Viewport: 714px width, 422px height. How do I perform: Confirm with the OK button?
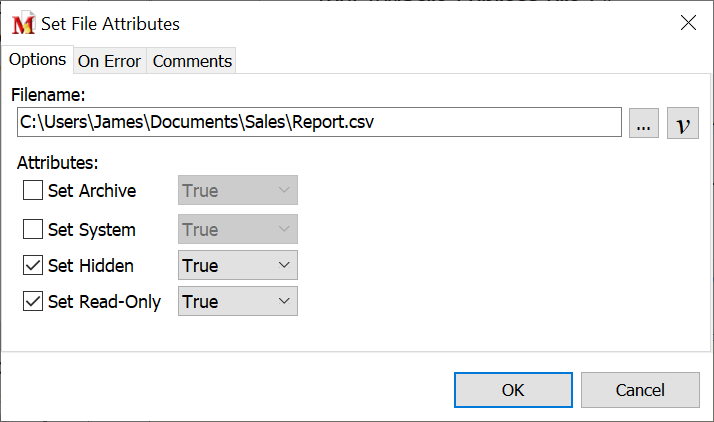pos(513,390)
